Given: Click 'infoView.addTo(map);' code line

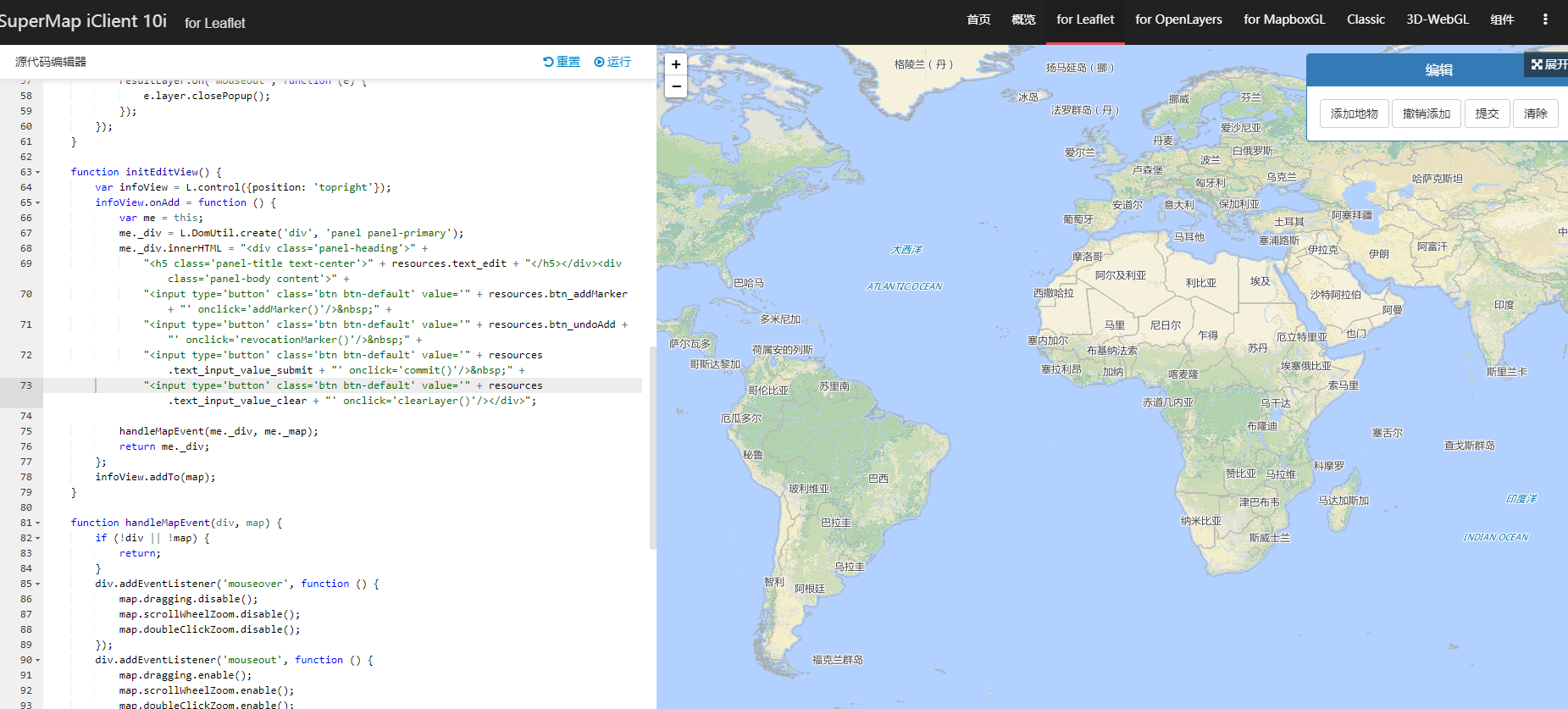Looking at the screenshot, I should pyautogui.click(x=155, y=477).
